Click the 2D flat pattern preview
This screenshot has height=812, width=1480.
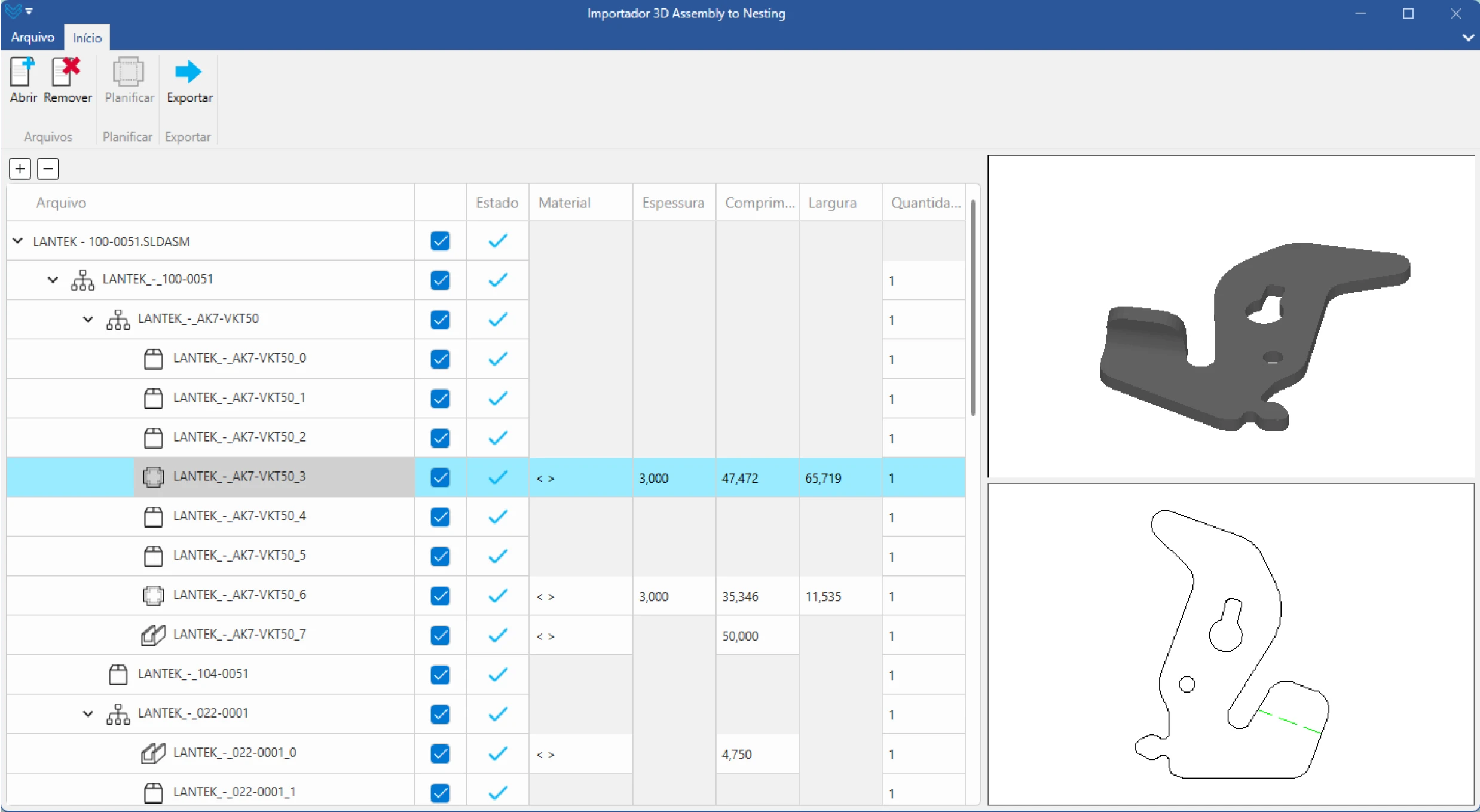click(x=1231, y=644)
